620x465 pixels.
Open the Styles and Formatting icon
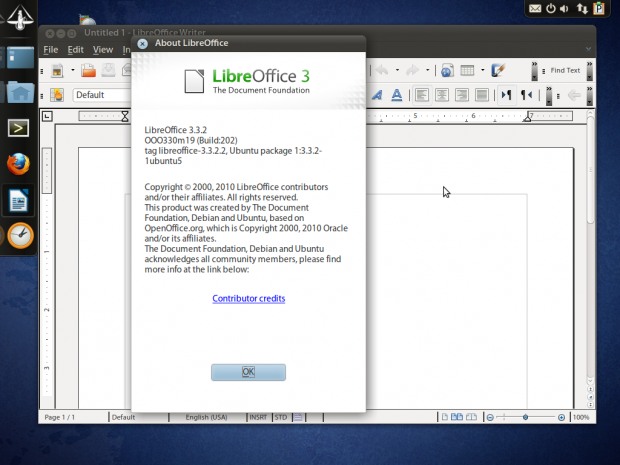pyautogui.click(x=57, y=95)
